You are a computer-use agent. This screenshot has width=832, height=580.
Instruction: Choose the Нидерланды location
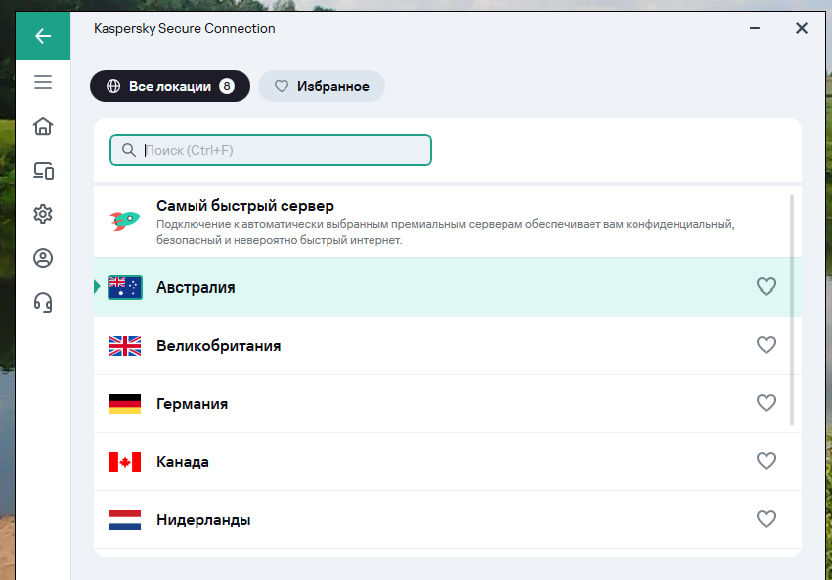[448, 520]
